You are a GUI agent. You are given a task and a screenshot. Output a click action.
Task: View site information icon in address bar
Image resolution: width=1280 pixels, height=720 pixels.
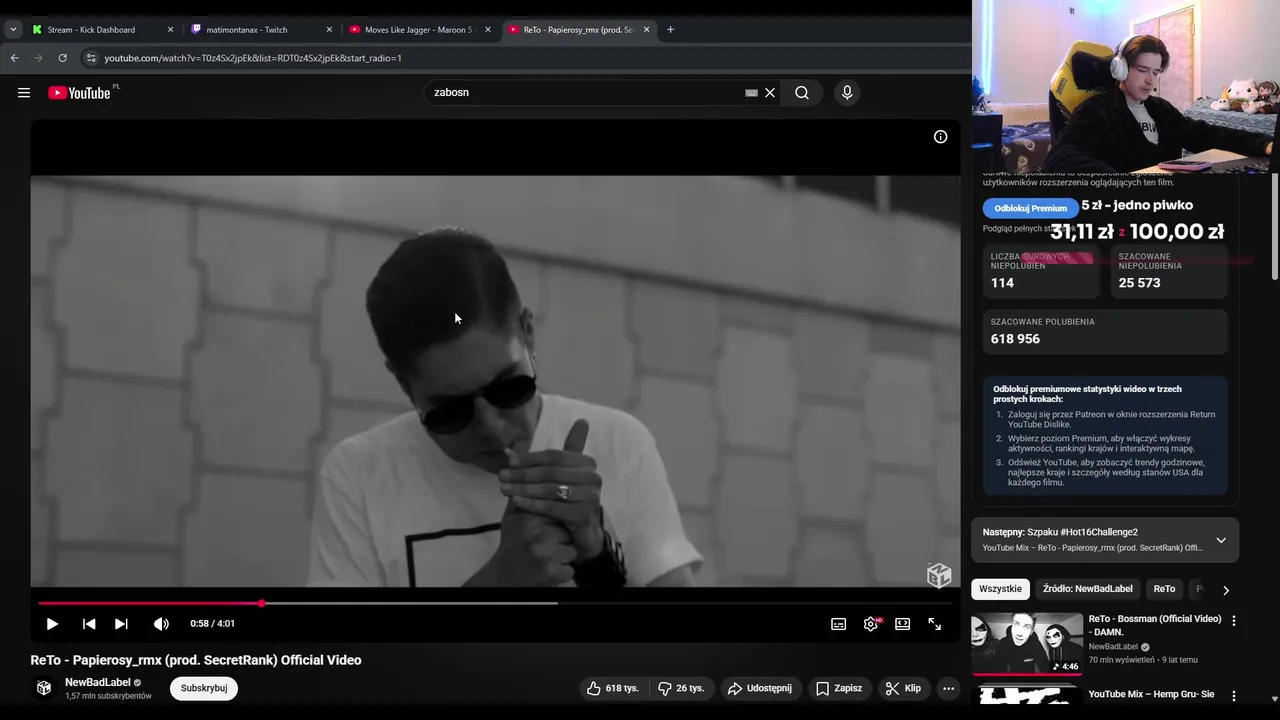click(x=91, y=58)
